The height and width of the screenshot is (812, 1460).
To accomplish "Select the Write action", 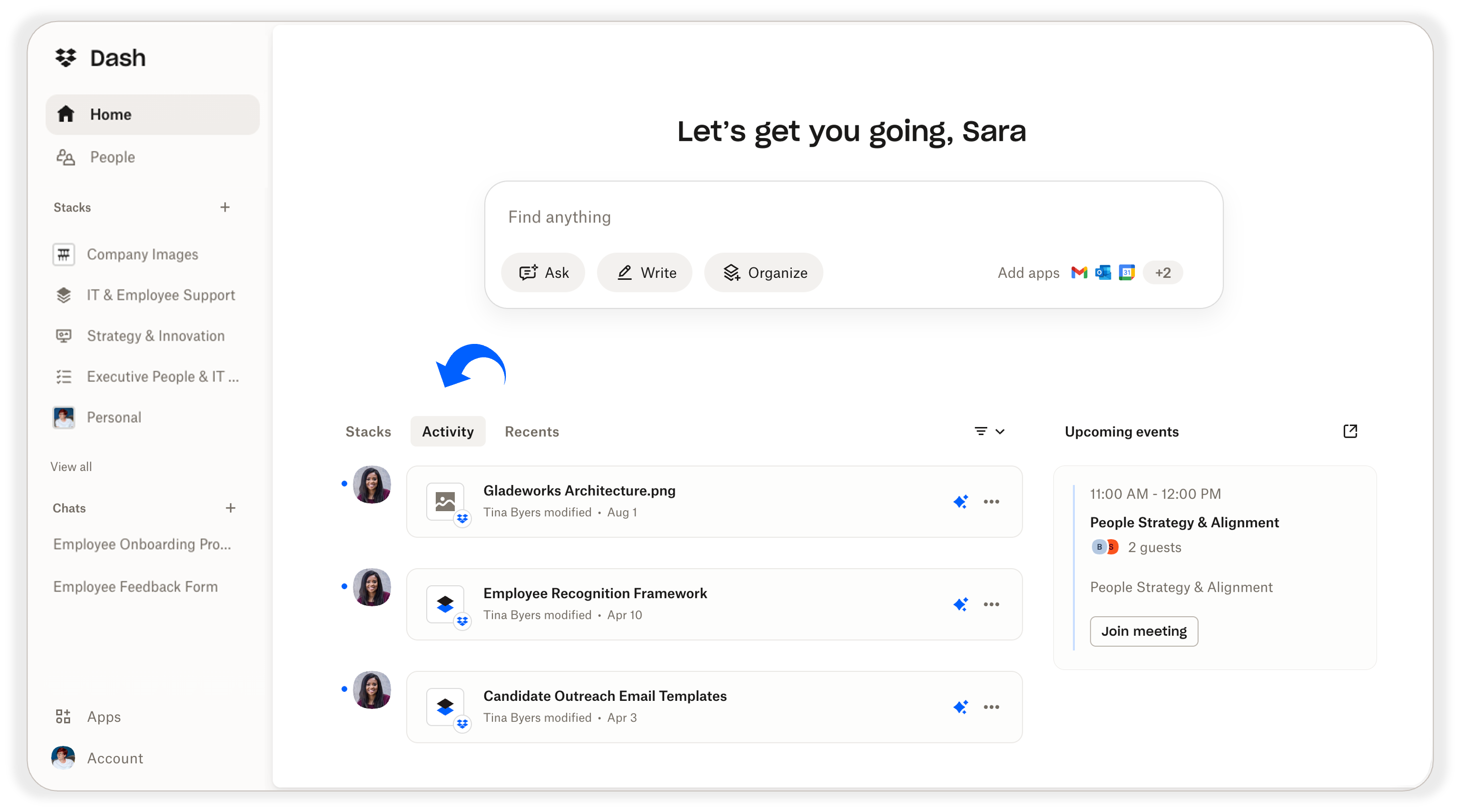I will (x=645, y=272).
